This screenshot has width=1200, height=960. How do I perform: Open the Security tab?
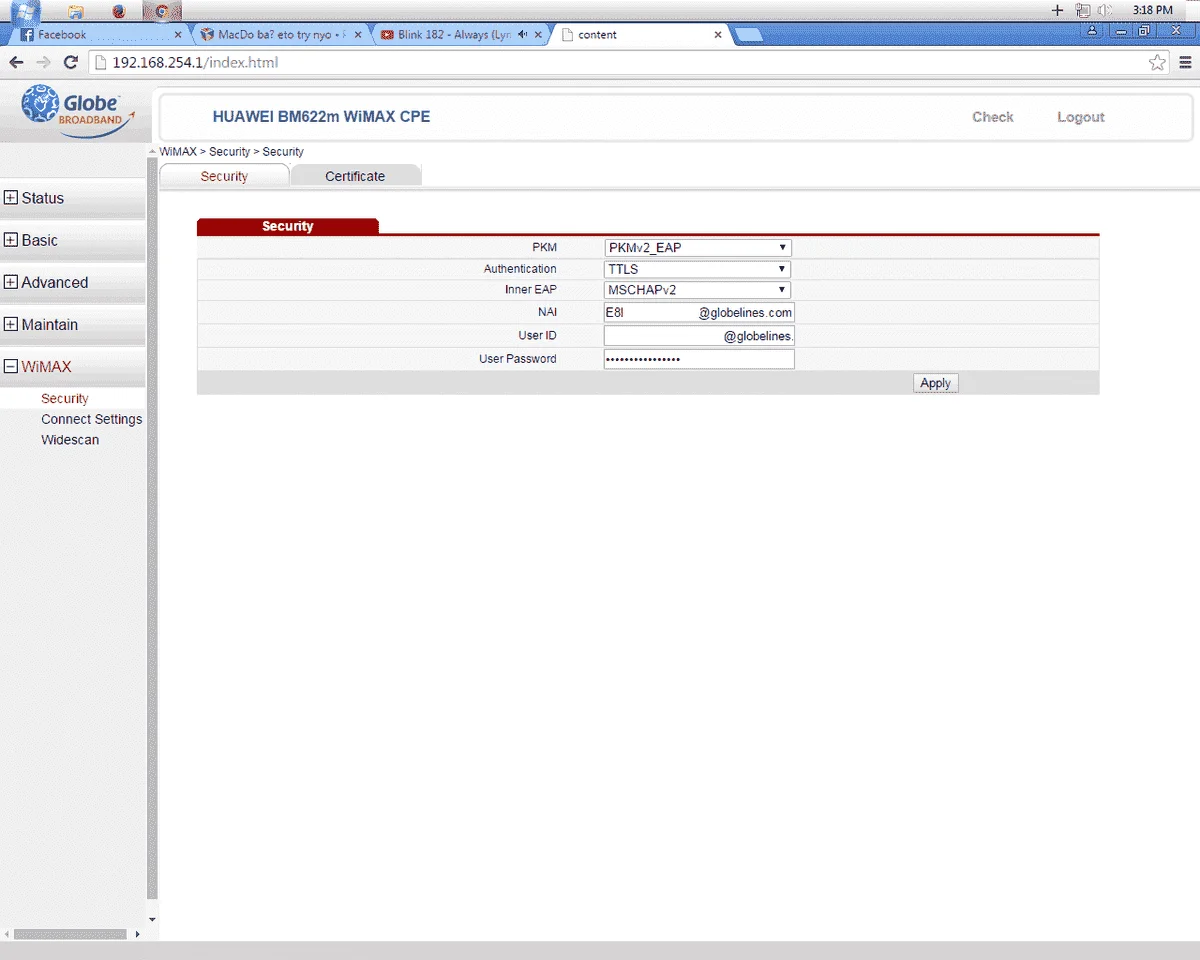pyautogui.click(x=224, y=176)
